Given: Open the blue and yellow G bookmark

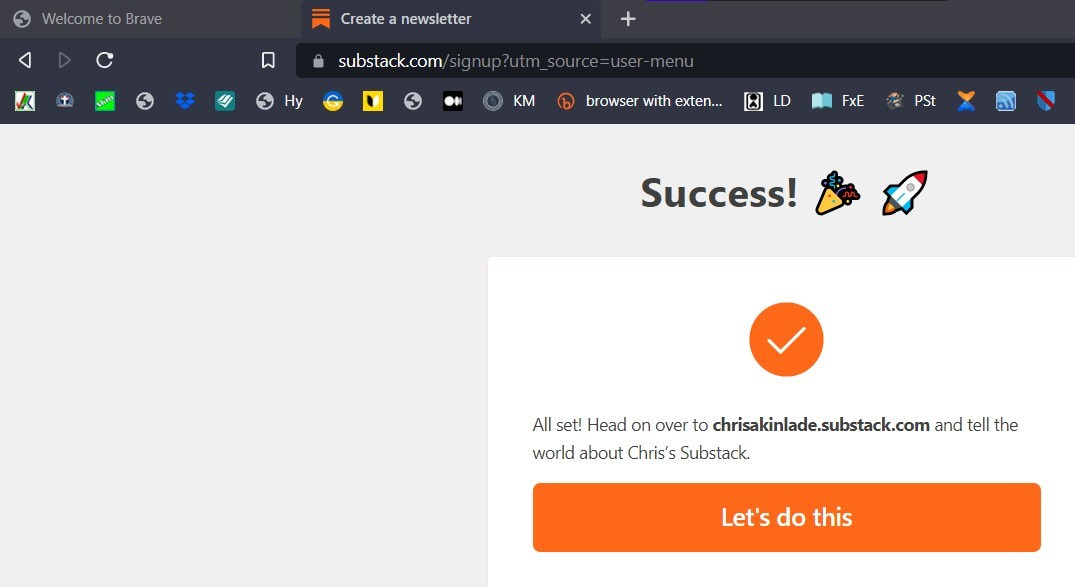Looking at the screenshot, I should pos(333,101).
